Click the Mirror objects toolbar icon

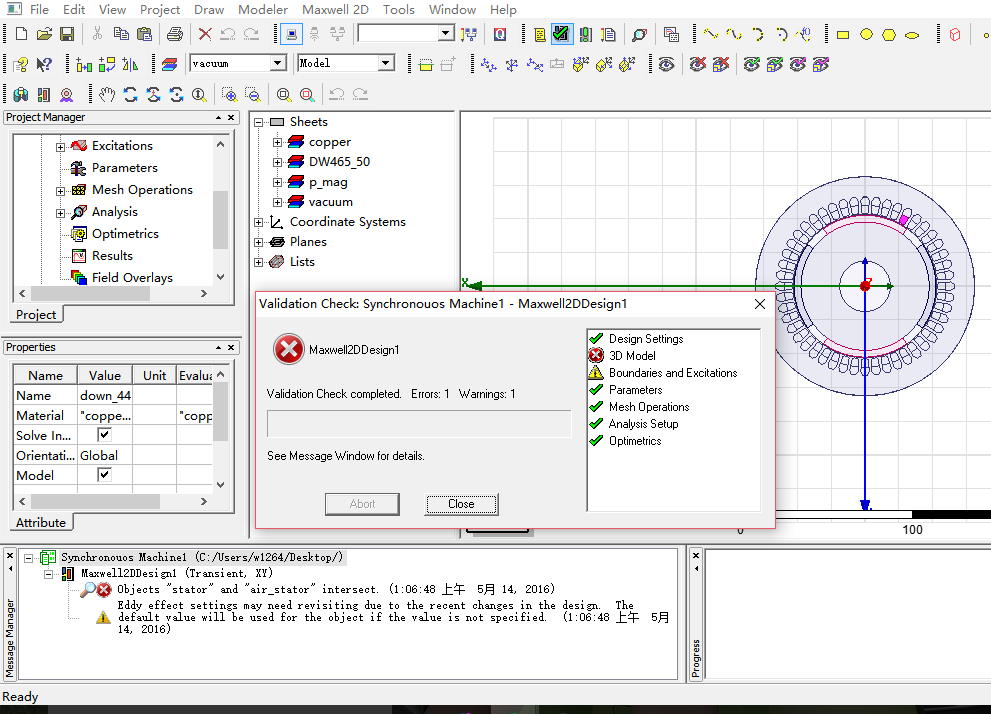(130, 64)
